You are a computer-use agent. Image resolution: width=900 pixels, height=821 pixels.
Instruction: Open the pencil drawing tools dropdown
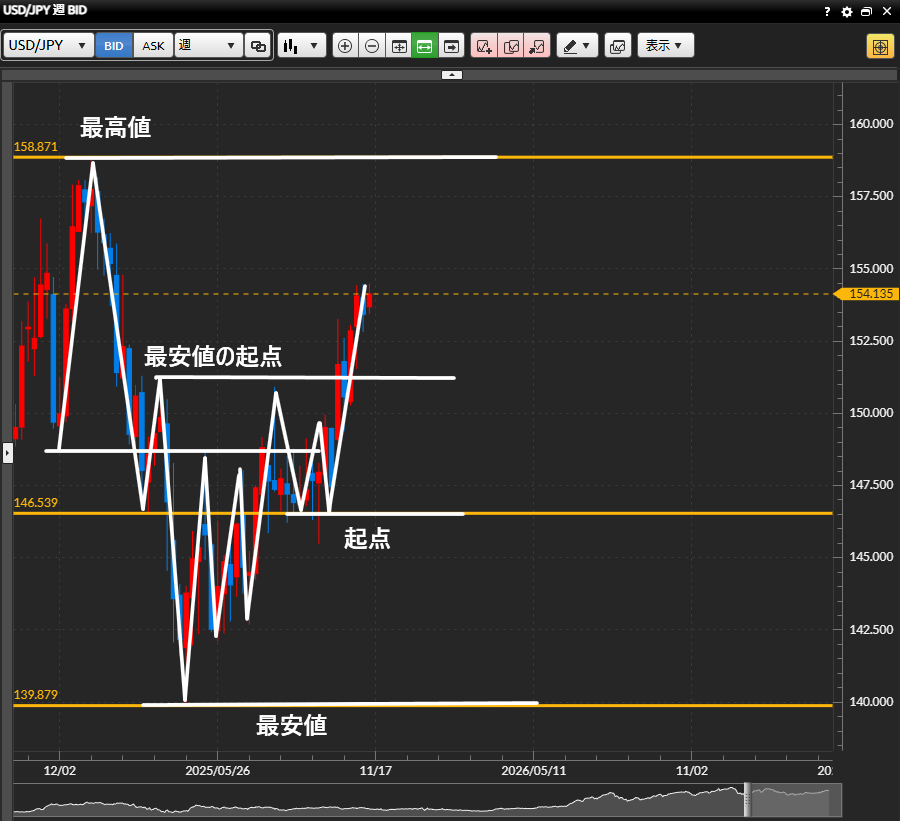tap(577, 46)
